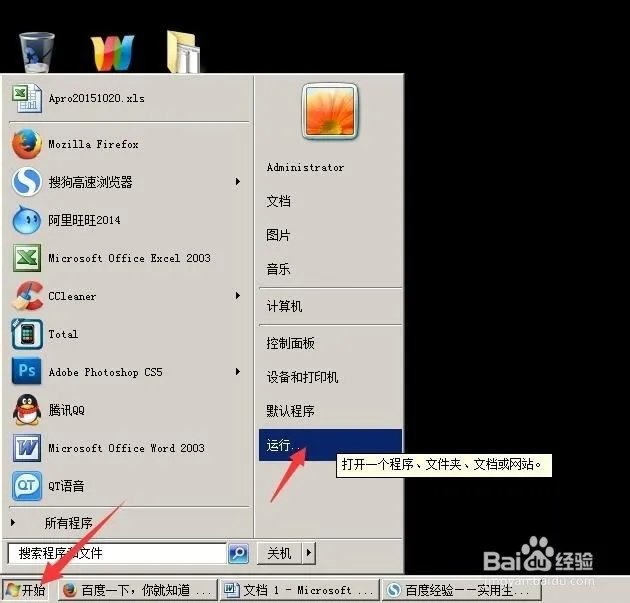The width and height of the screenshot is (630, 603).
Task: Expand the 所有程序 arrow
Action: (x=13, y=522)
